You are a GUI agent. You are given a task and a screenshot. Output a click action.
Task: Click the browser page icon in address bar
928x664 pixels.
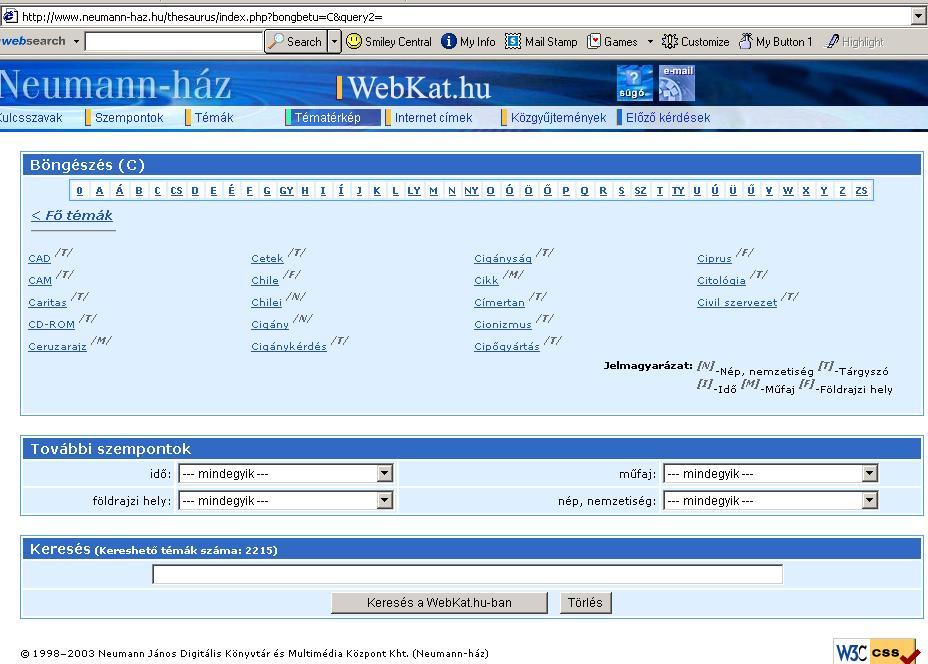[10, 17]
